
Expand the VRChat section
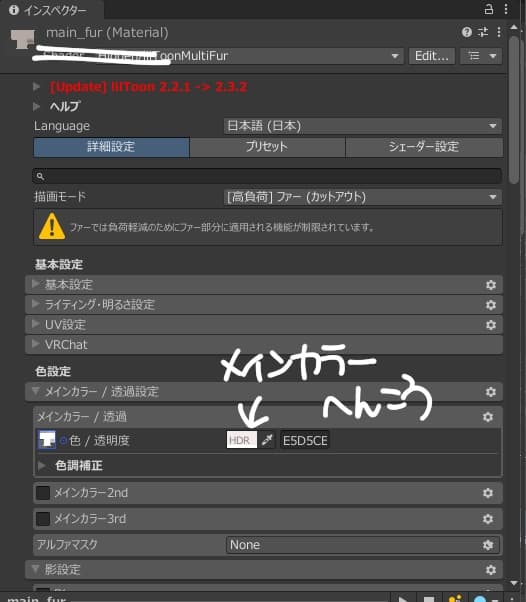point(264,345)
